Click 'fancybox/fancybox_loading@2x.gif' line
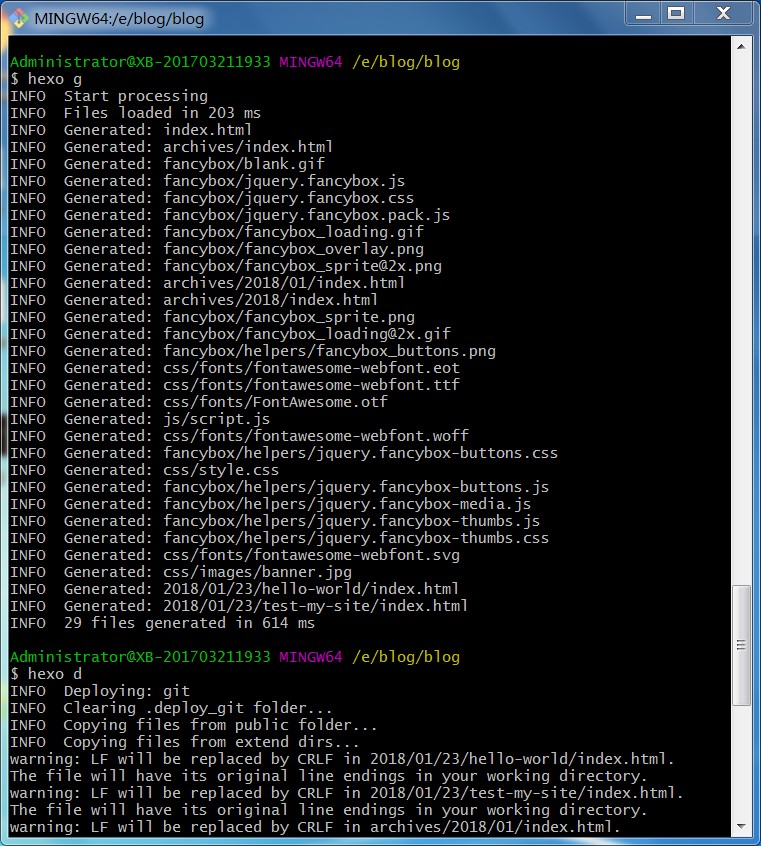The height and width of the screenshot is (846, 761). 230,334
